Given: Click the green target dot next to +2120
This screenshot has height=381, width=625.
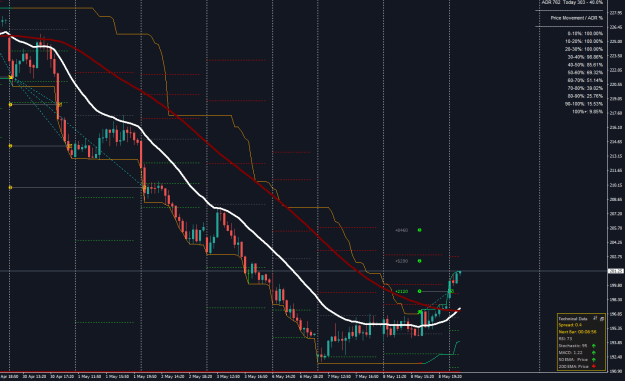Looking at the screenshot, I should 419,291.
